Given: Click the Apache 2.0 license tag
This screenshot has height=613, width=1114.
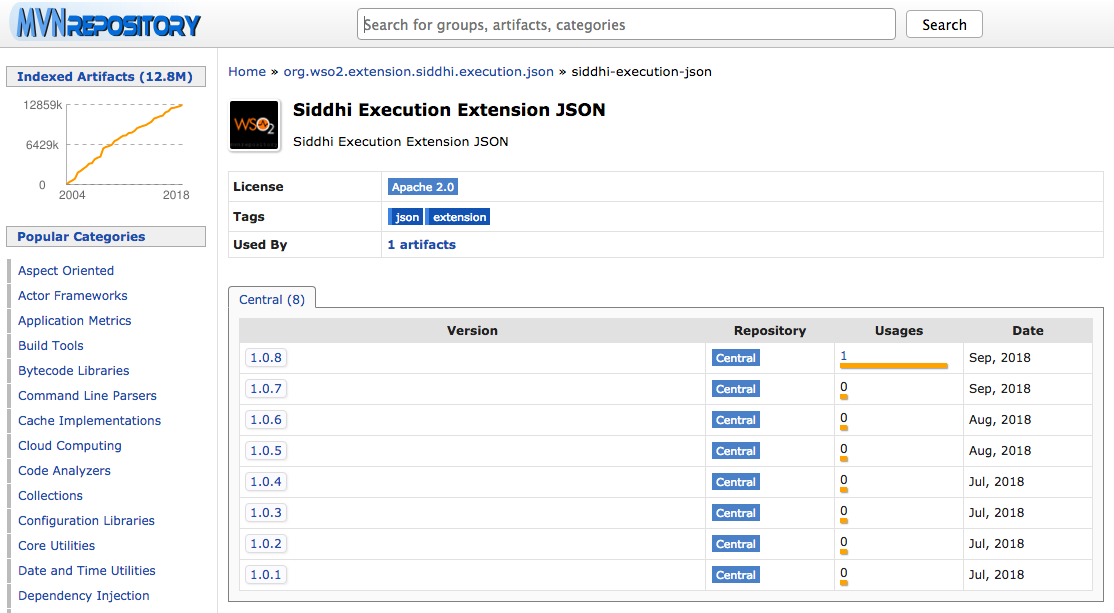Looking at the screenshot, I should click(x=423, y=187).
